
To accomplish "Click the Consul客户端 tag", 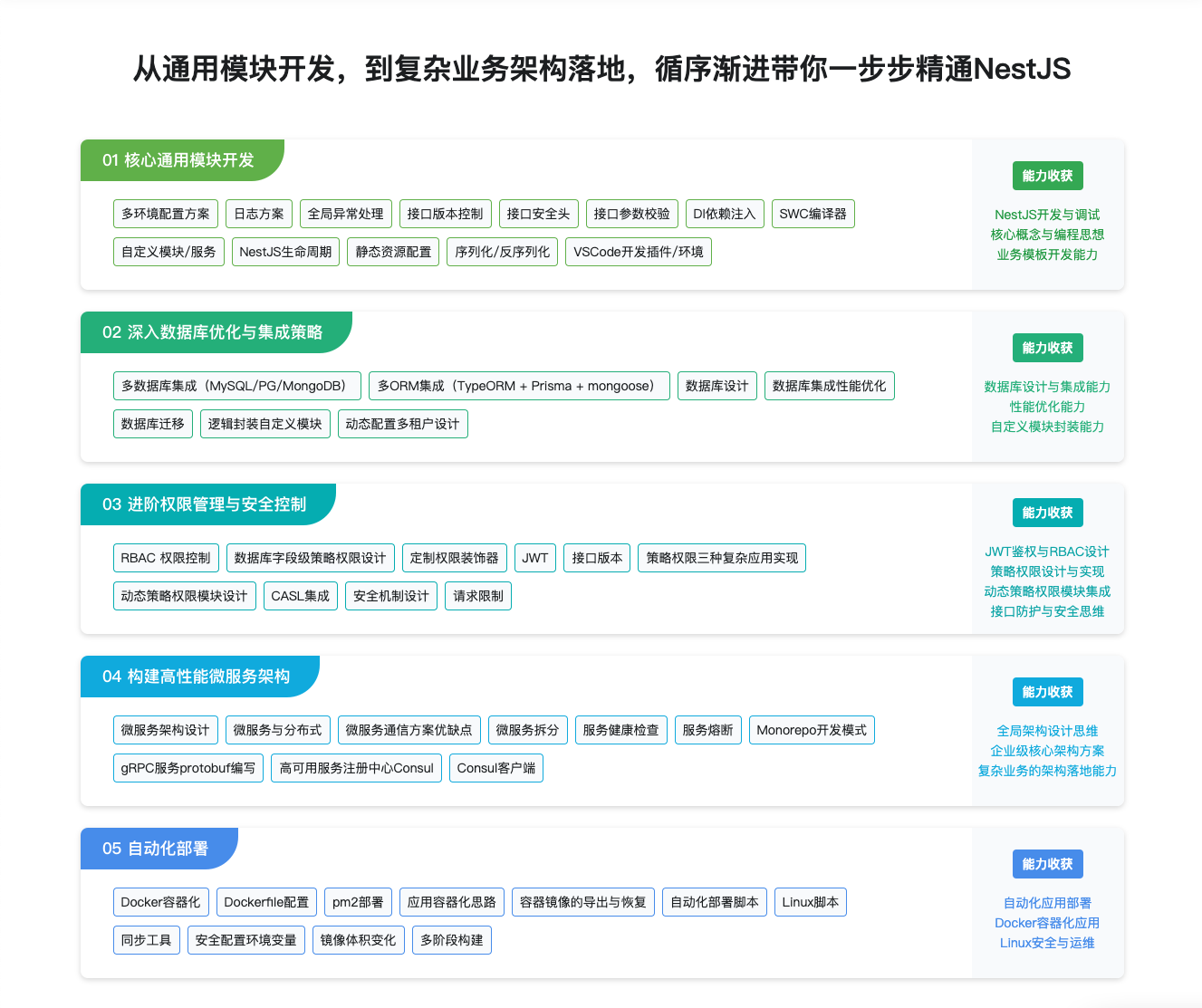I will pos(495,768).
